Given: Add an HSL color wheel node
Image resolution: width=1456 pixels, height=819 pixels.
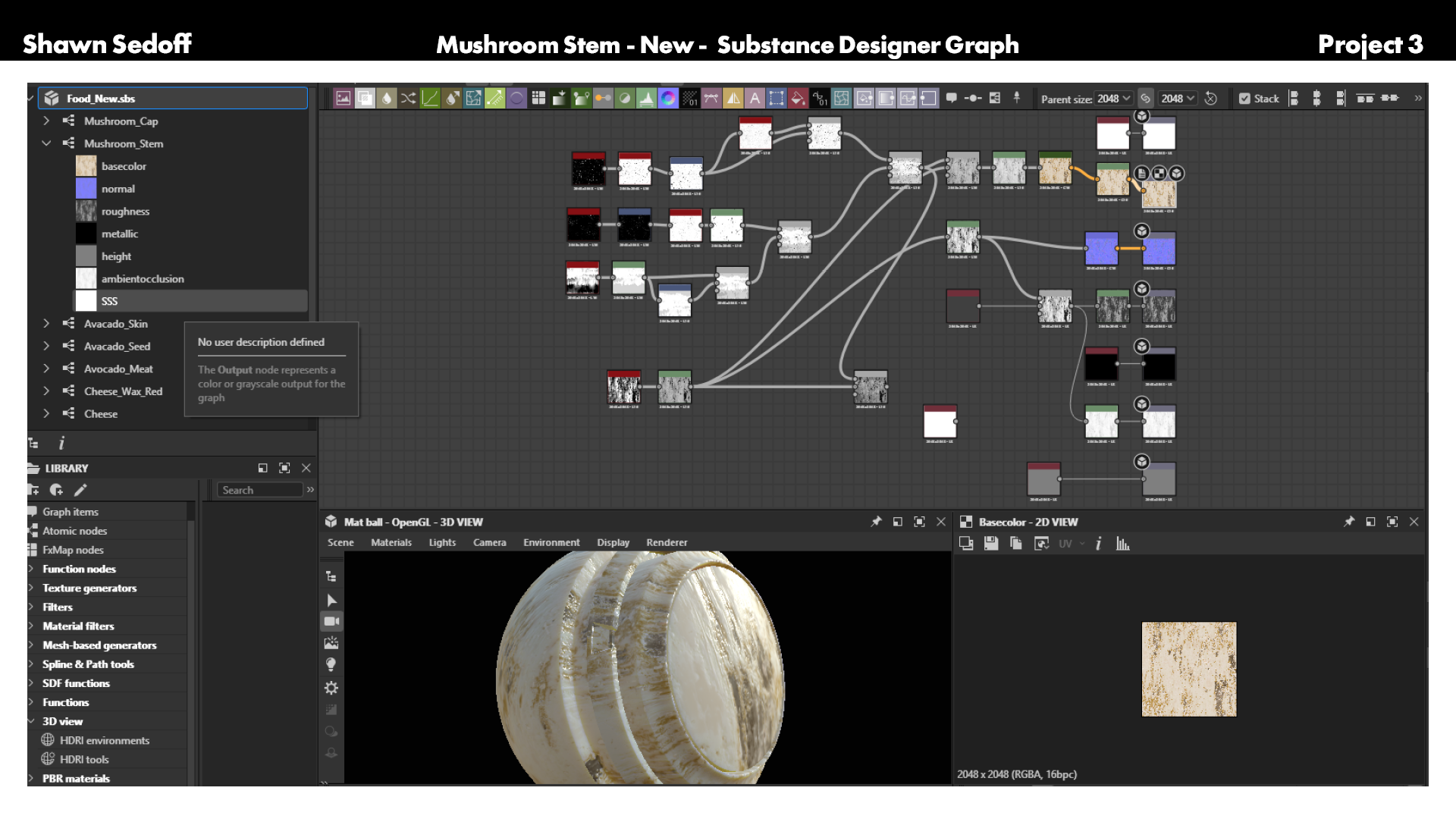Looking at the screenshot, I should click(x=668, y=99).
